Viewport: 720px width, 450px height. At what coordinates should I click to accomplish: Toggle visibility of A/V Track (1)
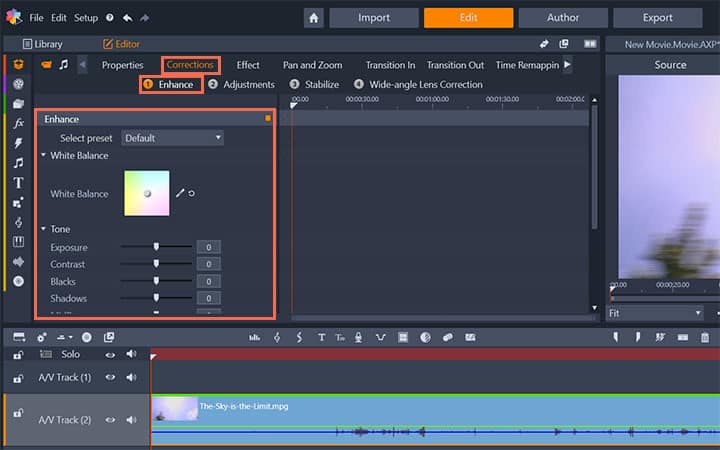tap(110, 377)
